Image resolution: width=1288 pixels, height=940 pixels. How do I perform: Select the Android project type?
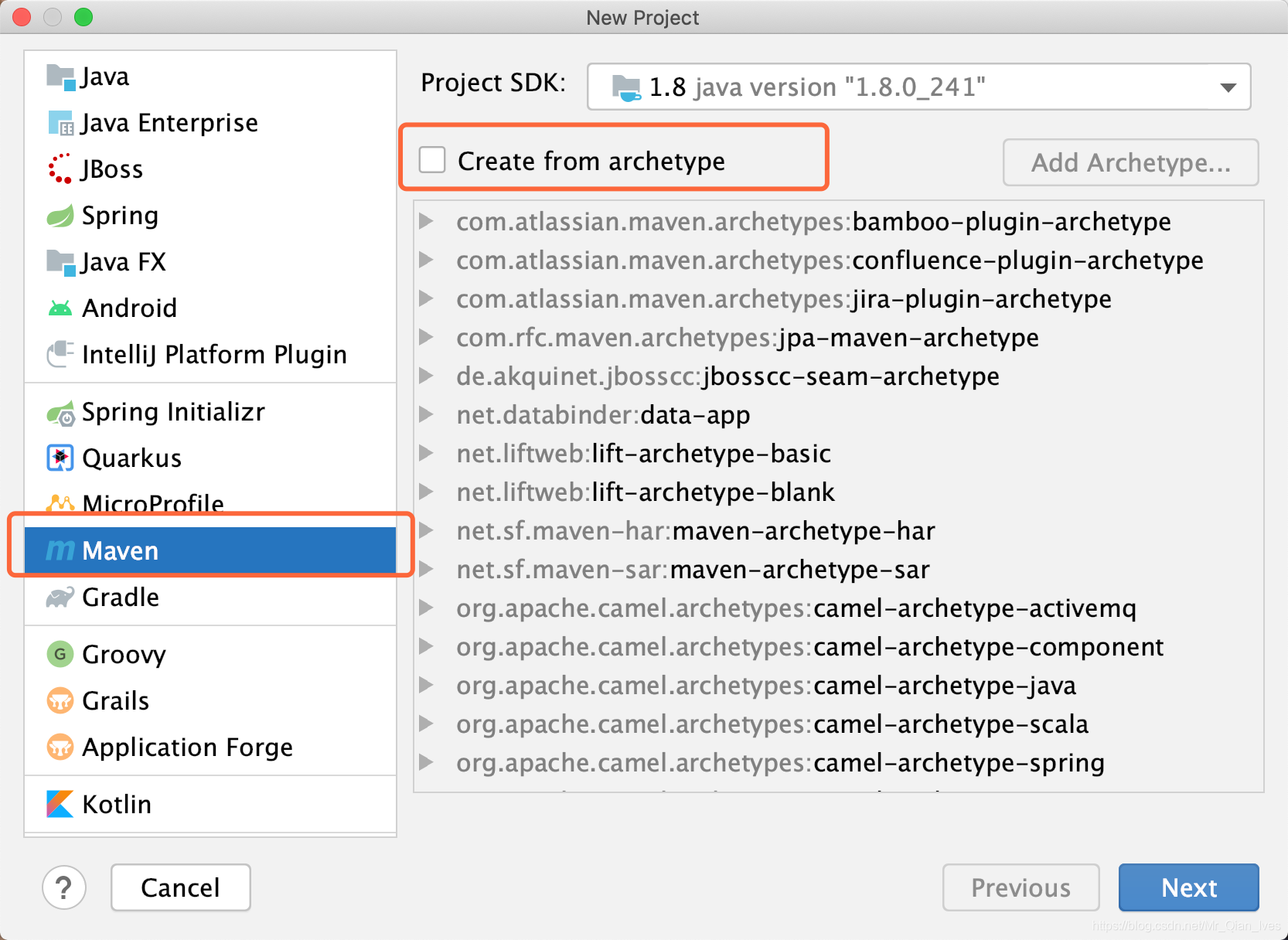click(129, 308)
